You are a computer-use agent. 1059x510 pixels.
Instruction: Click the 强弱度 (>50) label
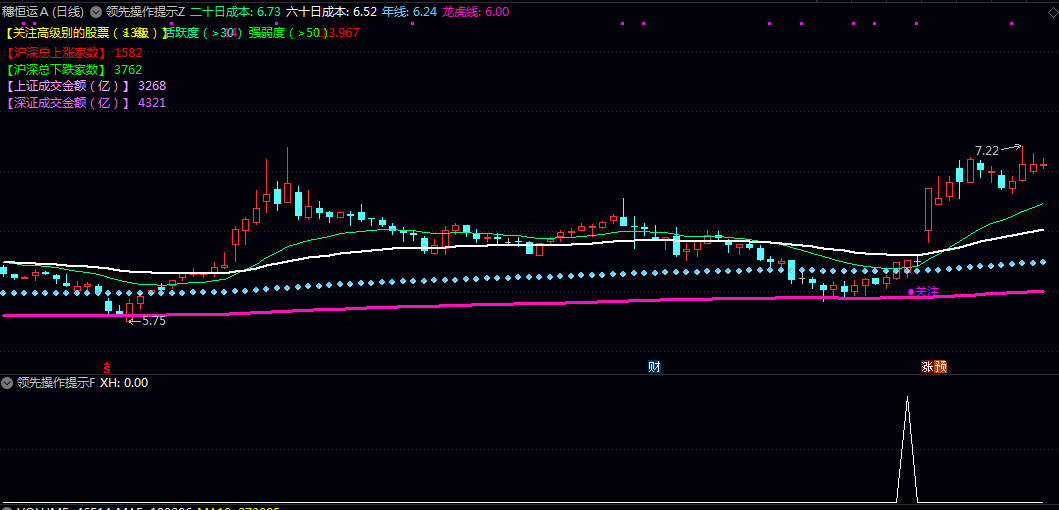pos(288,32)
